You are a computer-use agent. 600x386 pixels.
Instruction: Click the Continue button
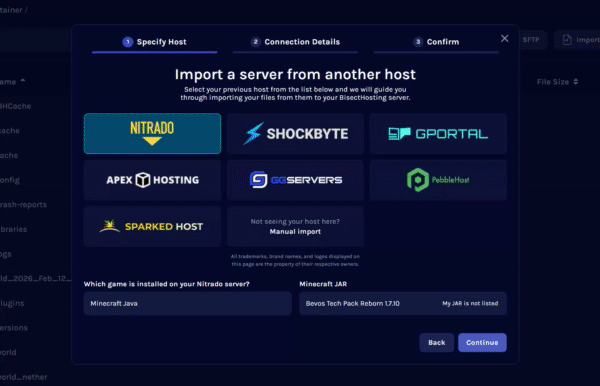[x=482, y=342]
